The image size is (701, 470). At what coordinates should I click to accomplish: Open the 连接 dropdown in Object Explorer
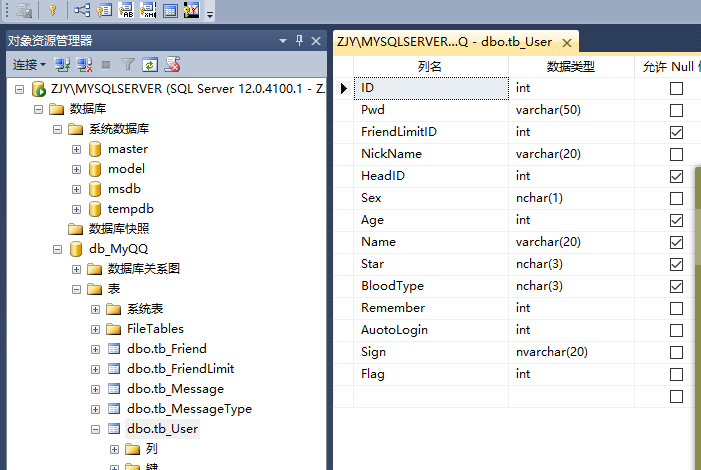tap(29, 65)
